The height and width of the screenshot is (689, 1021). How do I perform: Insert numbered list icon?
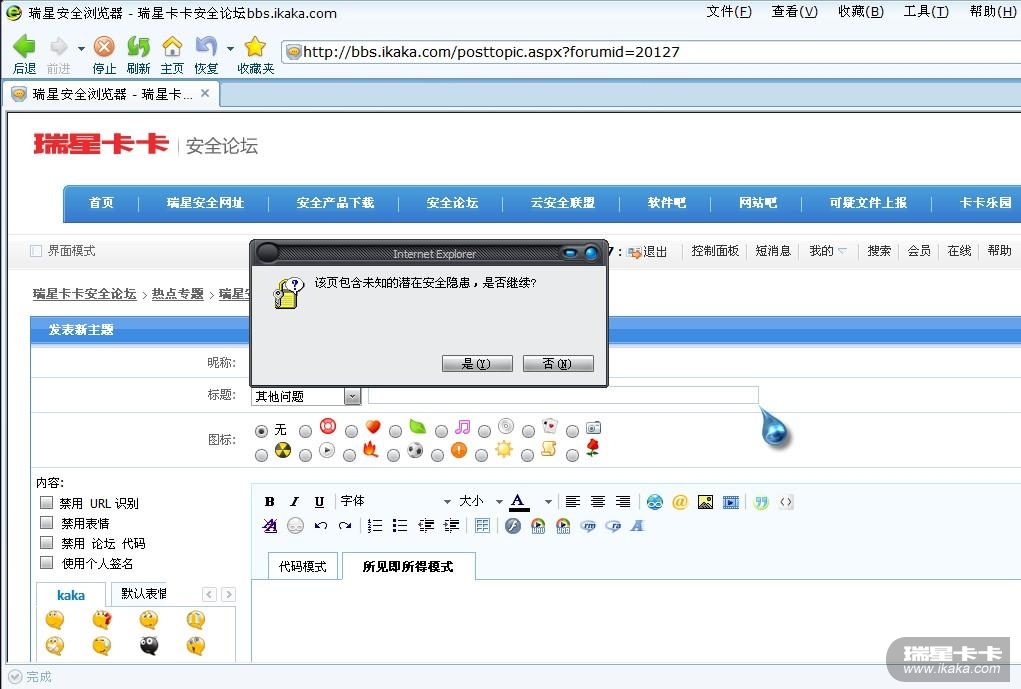tap(375, 526)
